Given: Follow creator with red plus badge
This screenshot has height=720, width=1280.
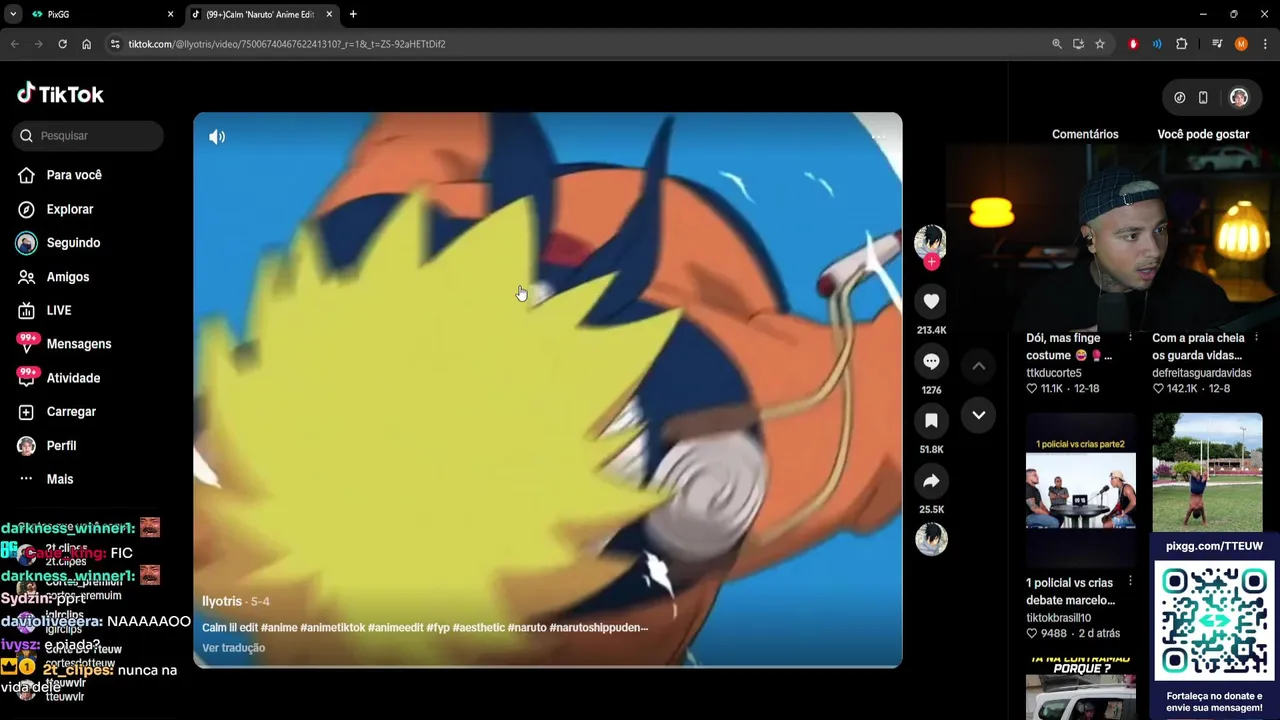Looking at the screenshot, I should click(x=931, y=262).
